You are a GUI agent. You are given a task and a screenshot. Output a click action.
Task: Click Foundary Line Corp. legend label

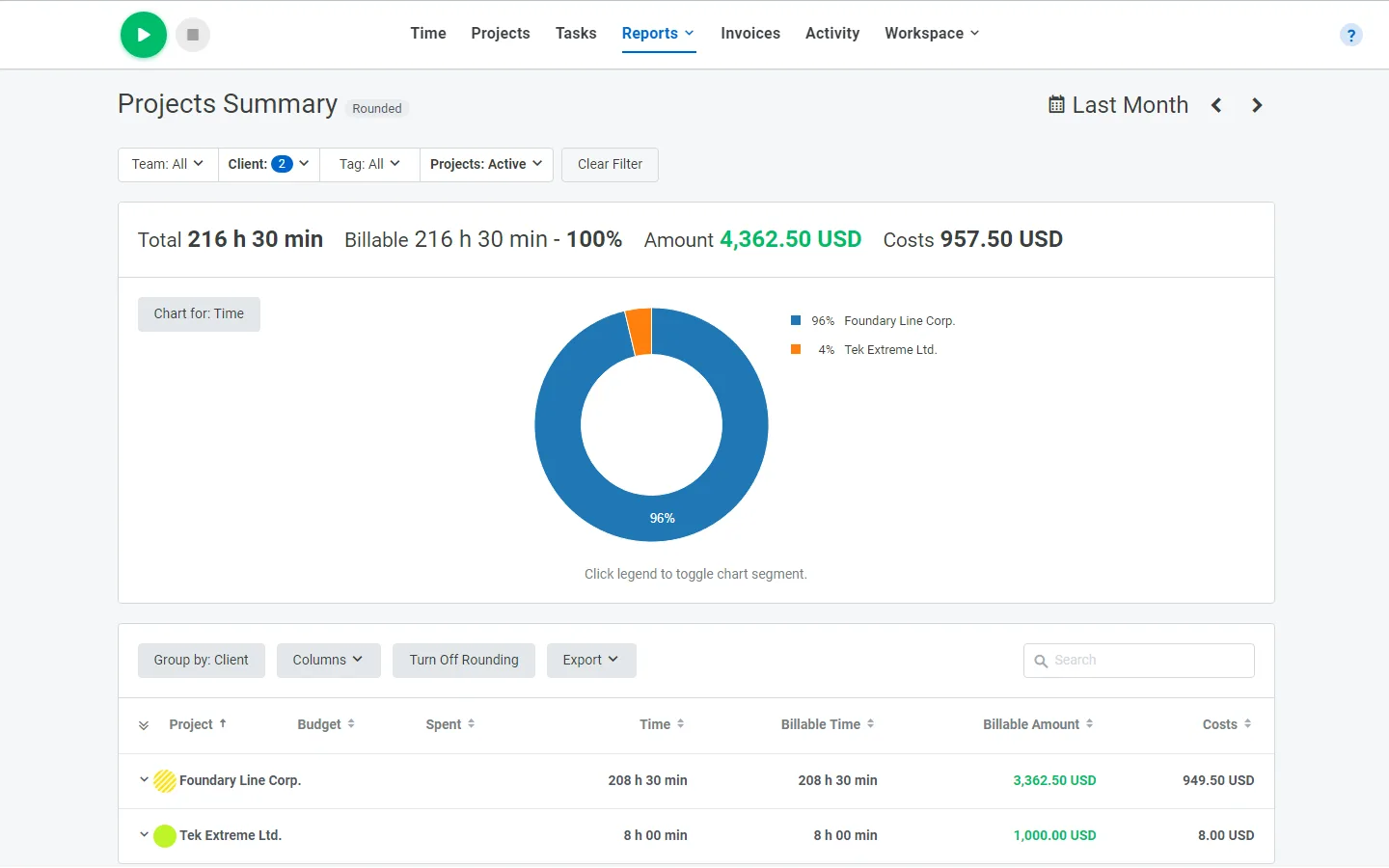tap(899, 321)
